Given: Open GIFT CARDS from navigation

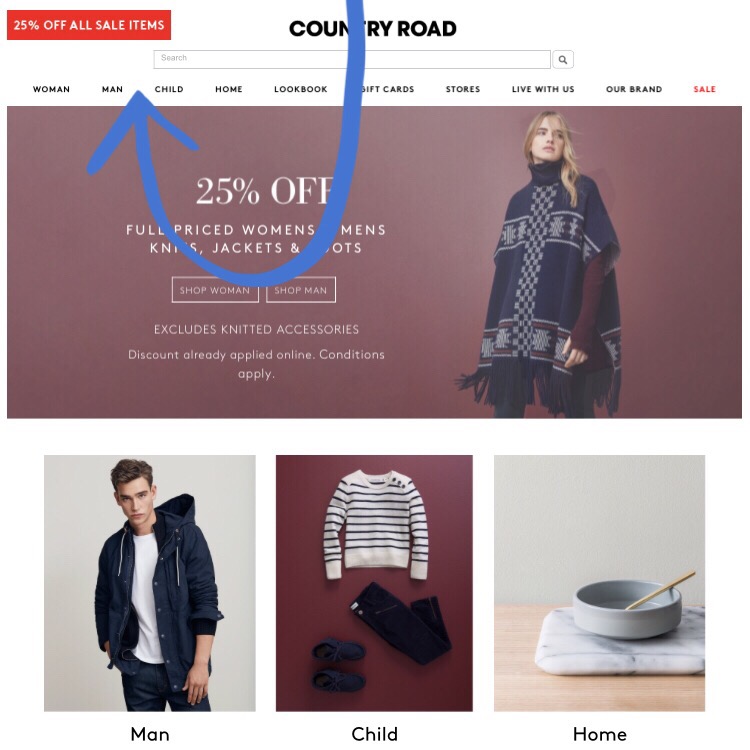Looking at the screenshot, I should coord(386,89).
